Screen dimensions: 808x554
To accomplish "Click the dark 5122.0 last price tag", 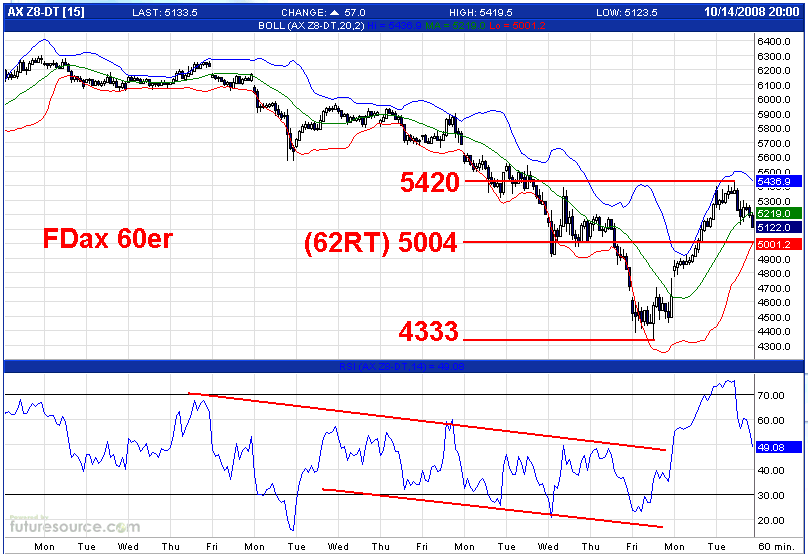I will [779, 227].
